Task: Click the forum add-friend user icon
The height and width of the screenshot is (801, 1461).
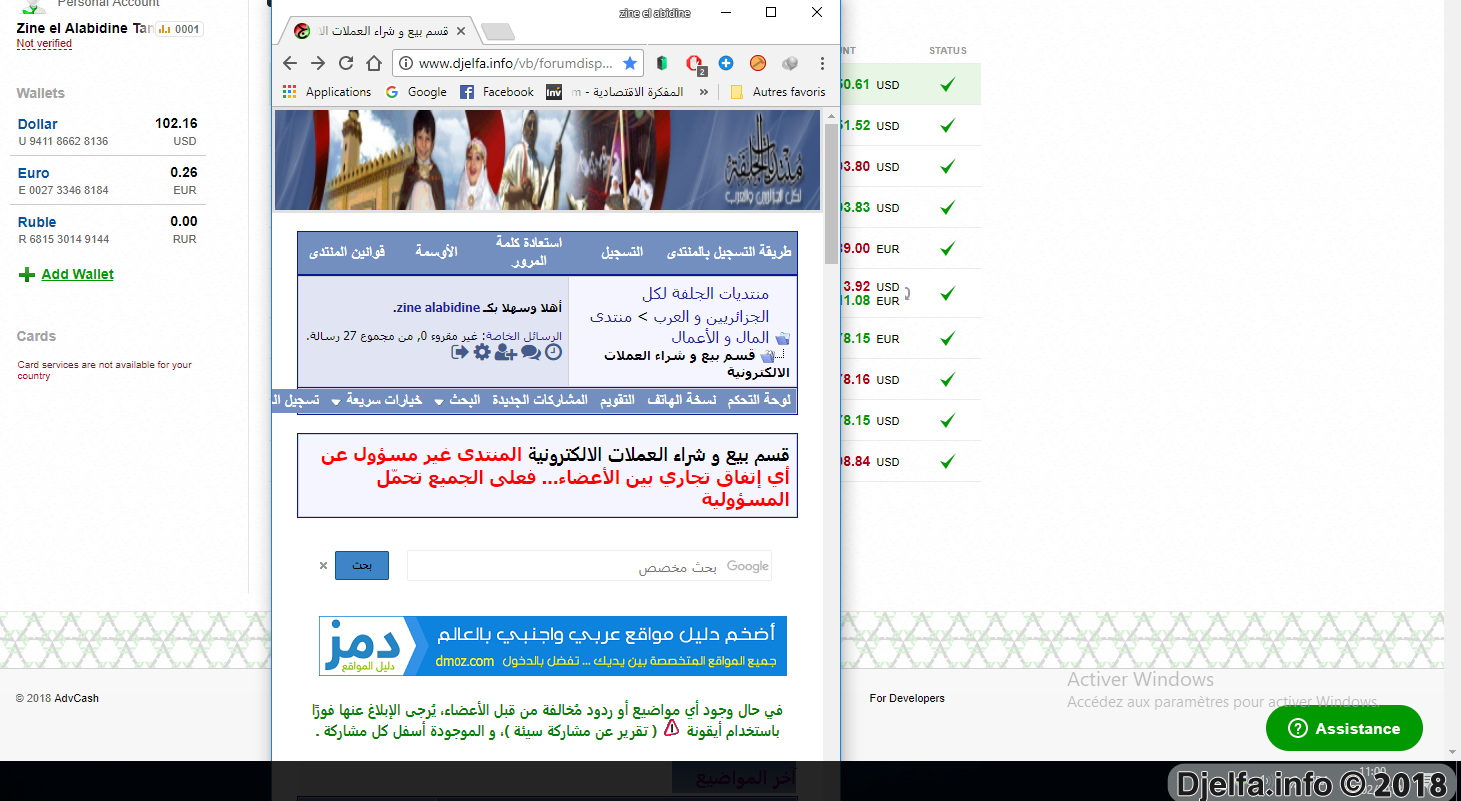Action: (505, 352)
